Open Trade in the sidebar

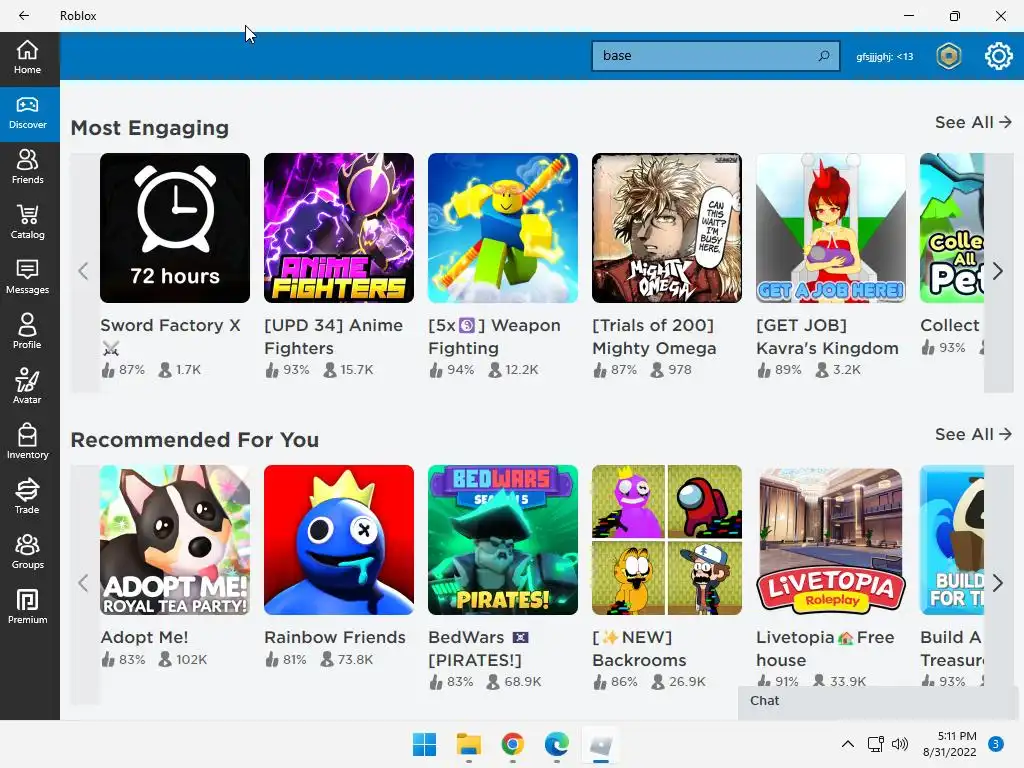[27, 497]
